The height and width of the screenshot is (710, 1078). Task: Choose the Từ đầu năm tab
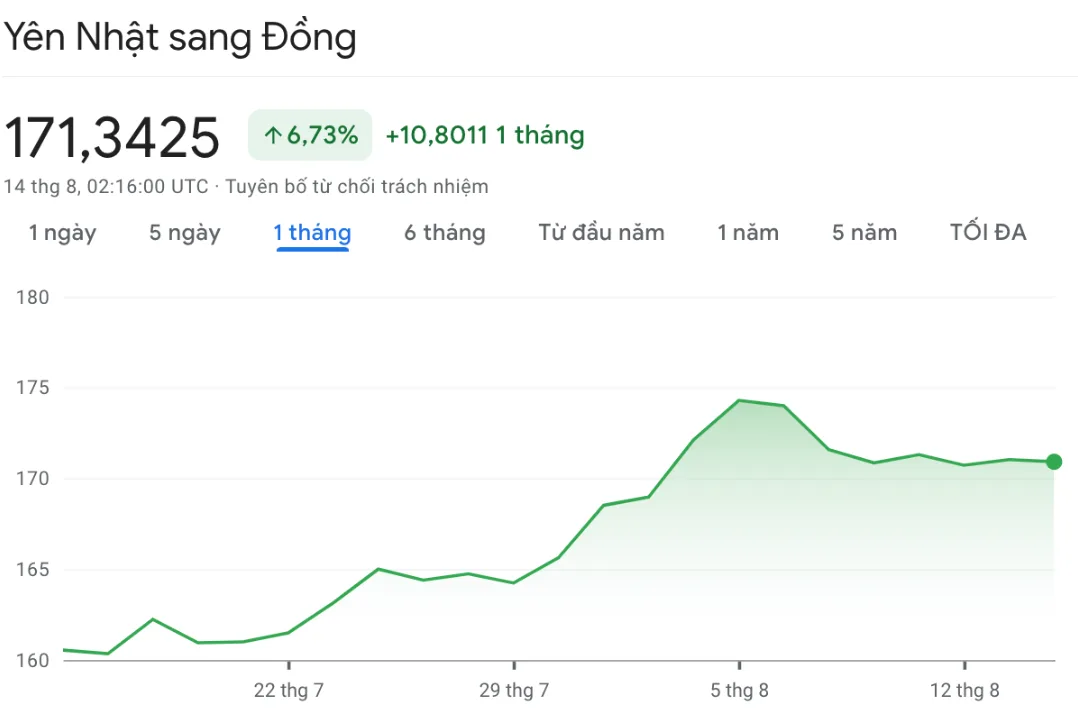[602, 233]
